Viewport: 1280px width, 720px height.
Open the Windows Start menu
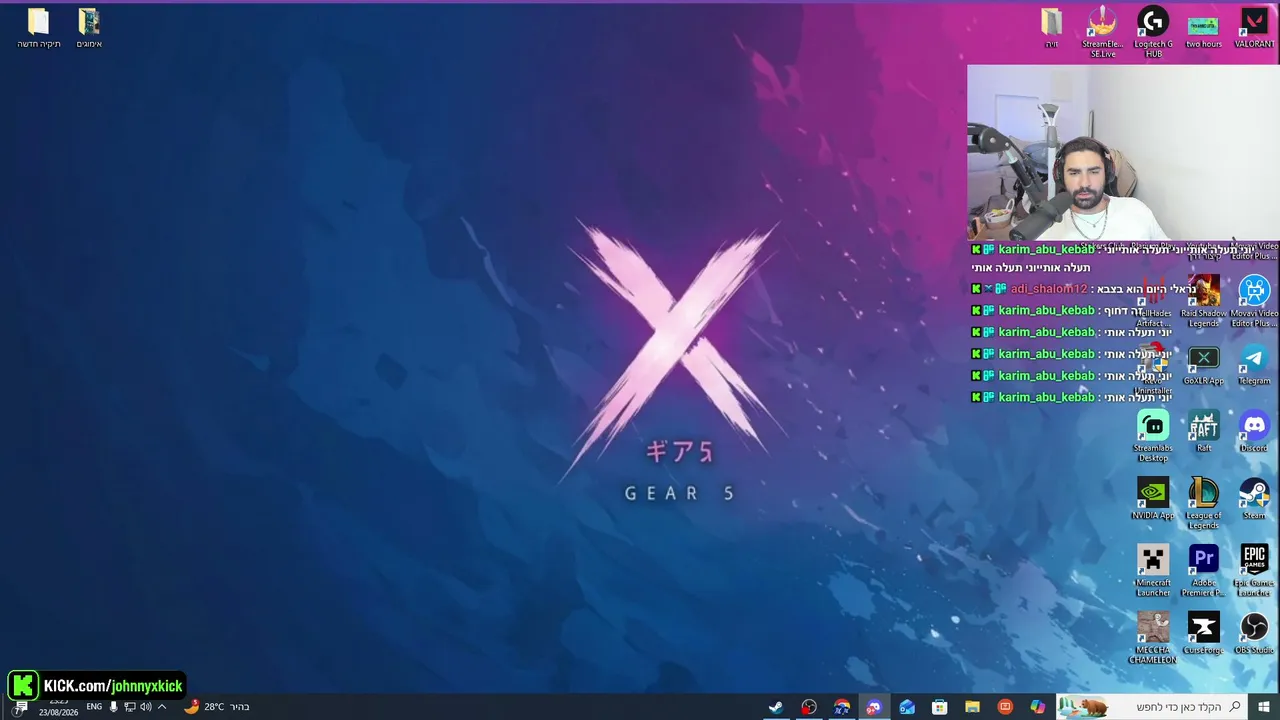1264,707
